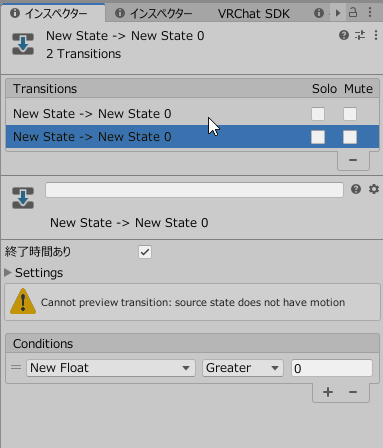Switch to the second インスペクター tab
The image size is (383, 448).
coord(153,14)
